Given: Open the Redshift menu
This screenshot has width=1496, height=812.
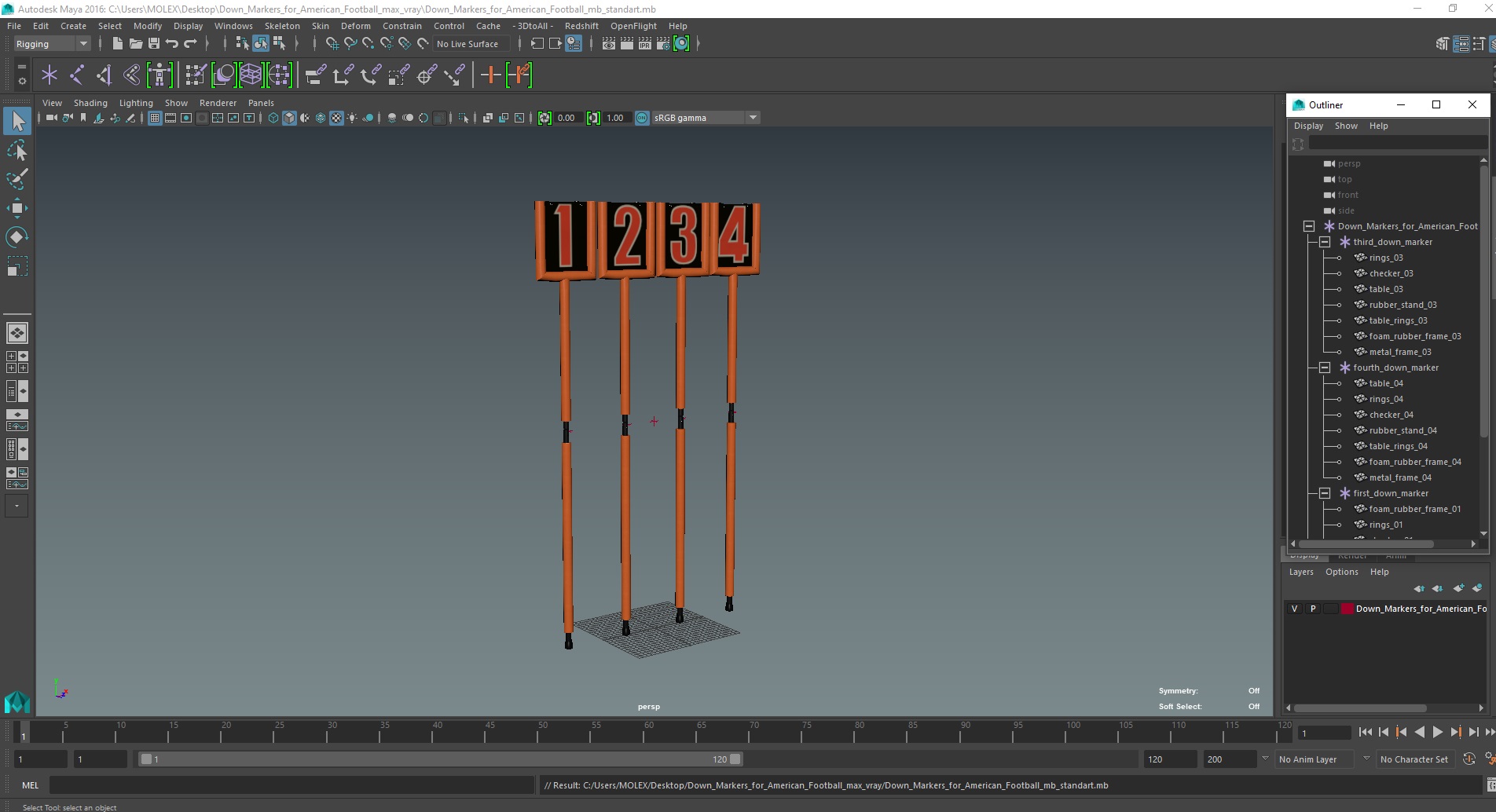Looking at the screenshot, I should [581, 26].
